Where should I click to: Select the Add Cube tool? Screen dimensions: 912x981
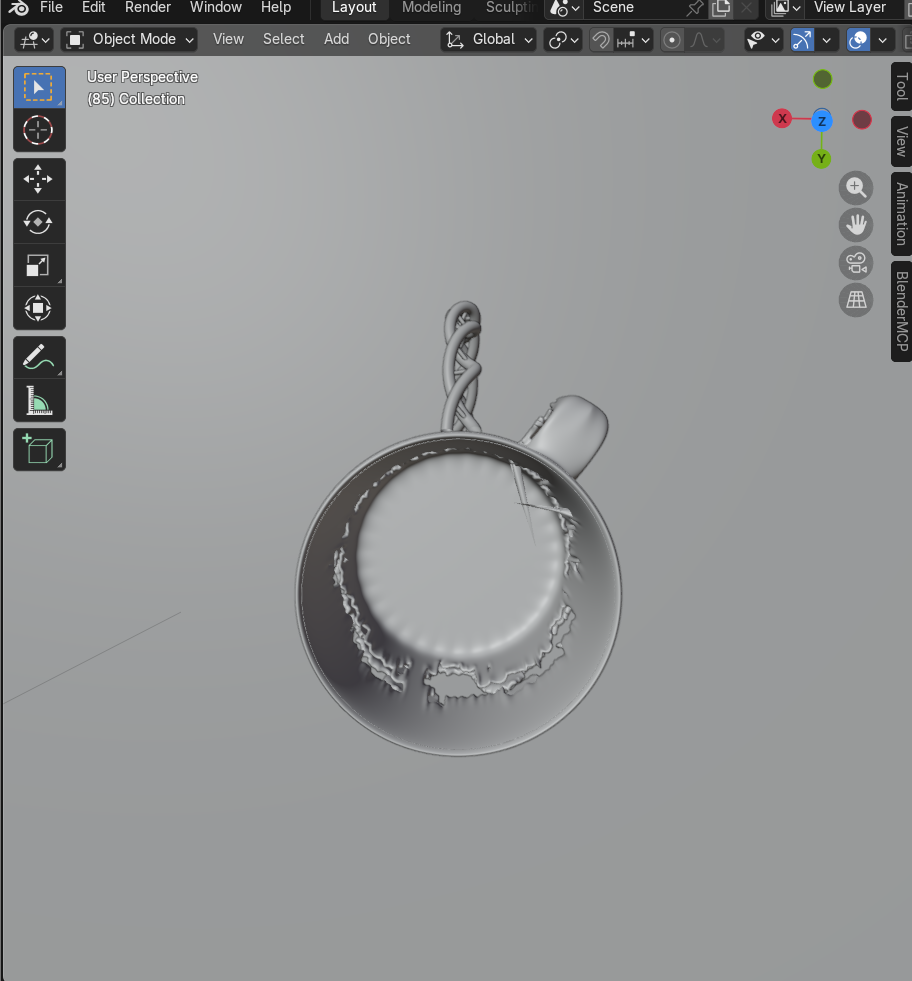click(38, 450)
